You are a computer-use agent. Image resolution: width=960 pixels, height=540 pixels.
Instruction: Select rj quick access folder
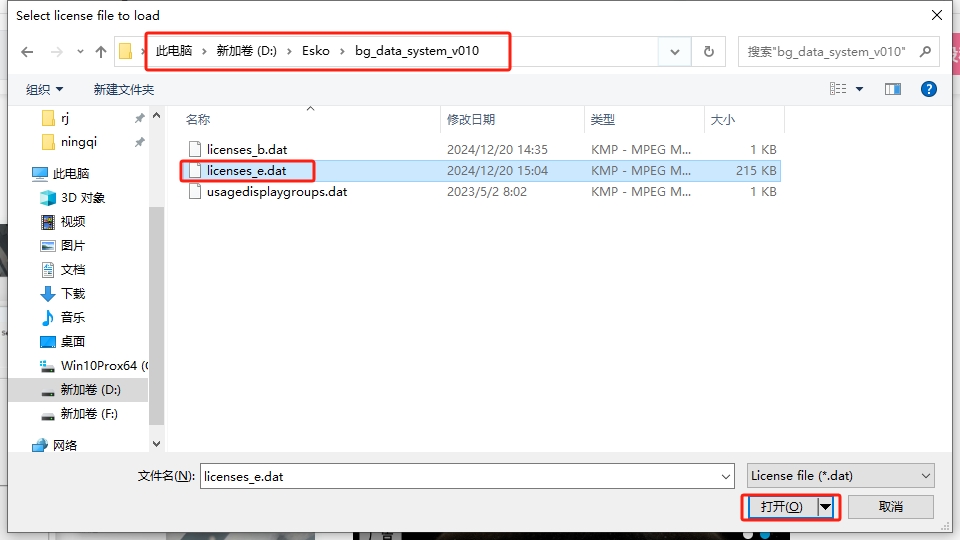65,118
